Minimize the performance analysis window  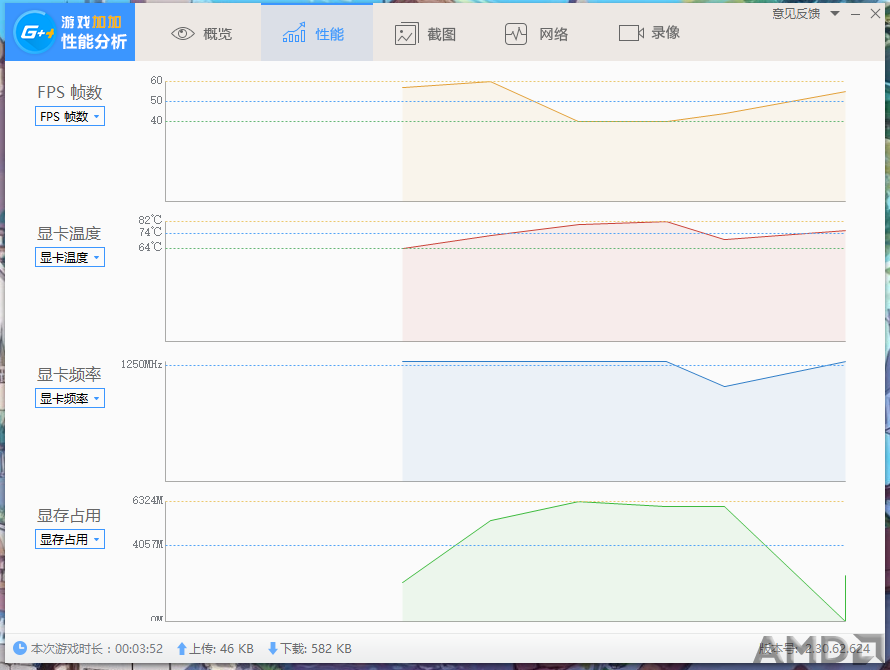(x=855, y=14)
